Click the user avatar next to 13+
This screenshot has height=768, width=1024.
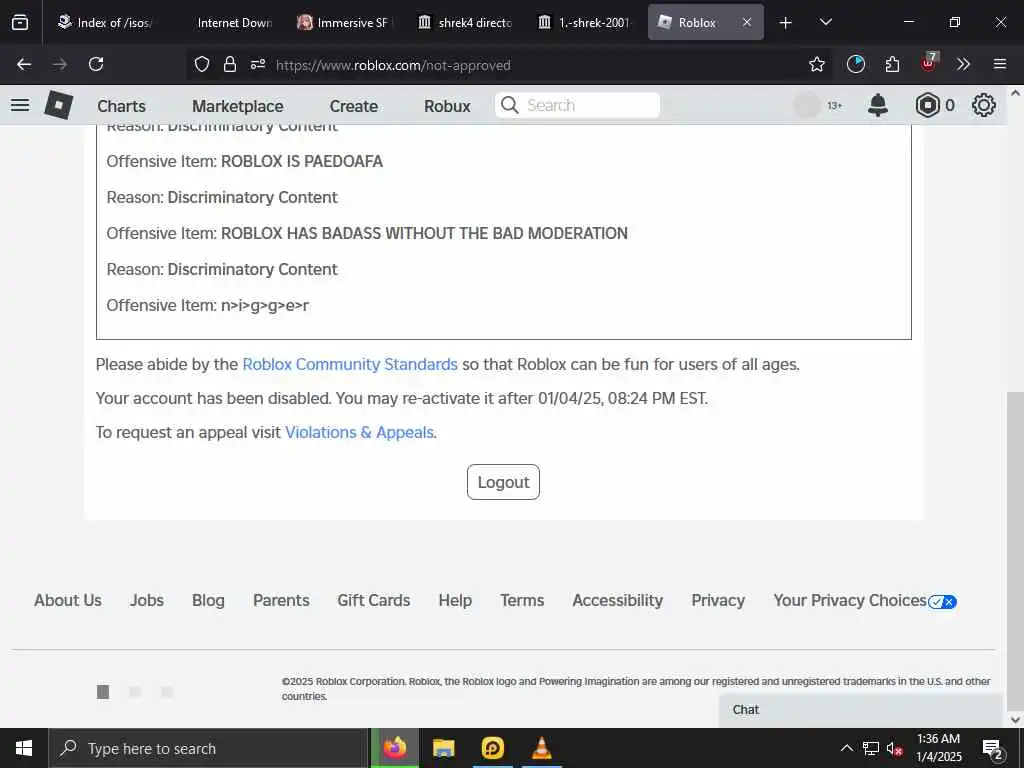click(807, 105)
